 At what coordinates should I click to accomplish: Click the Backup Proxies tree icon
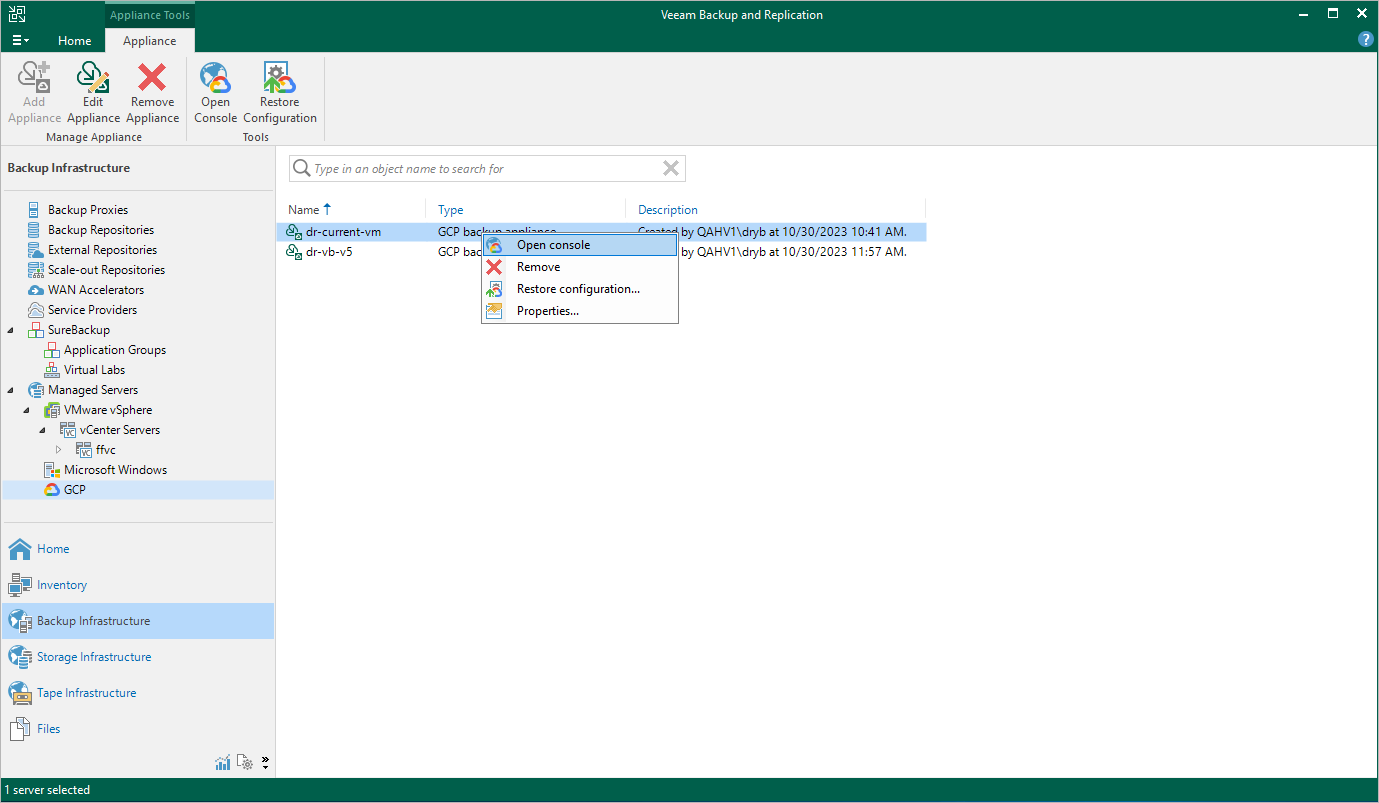click(36, 210)
